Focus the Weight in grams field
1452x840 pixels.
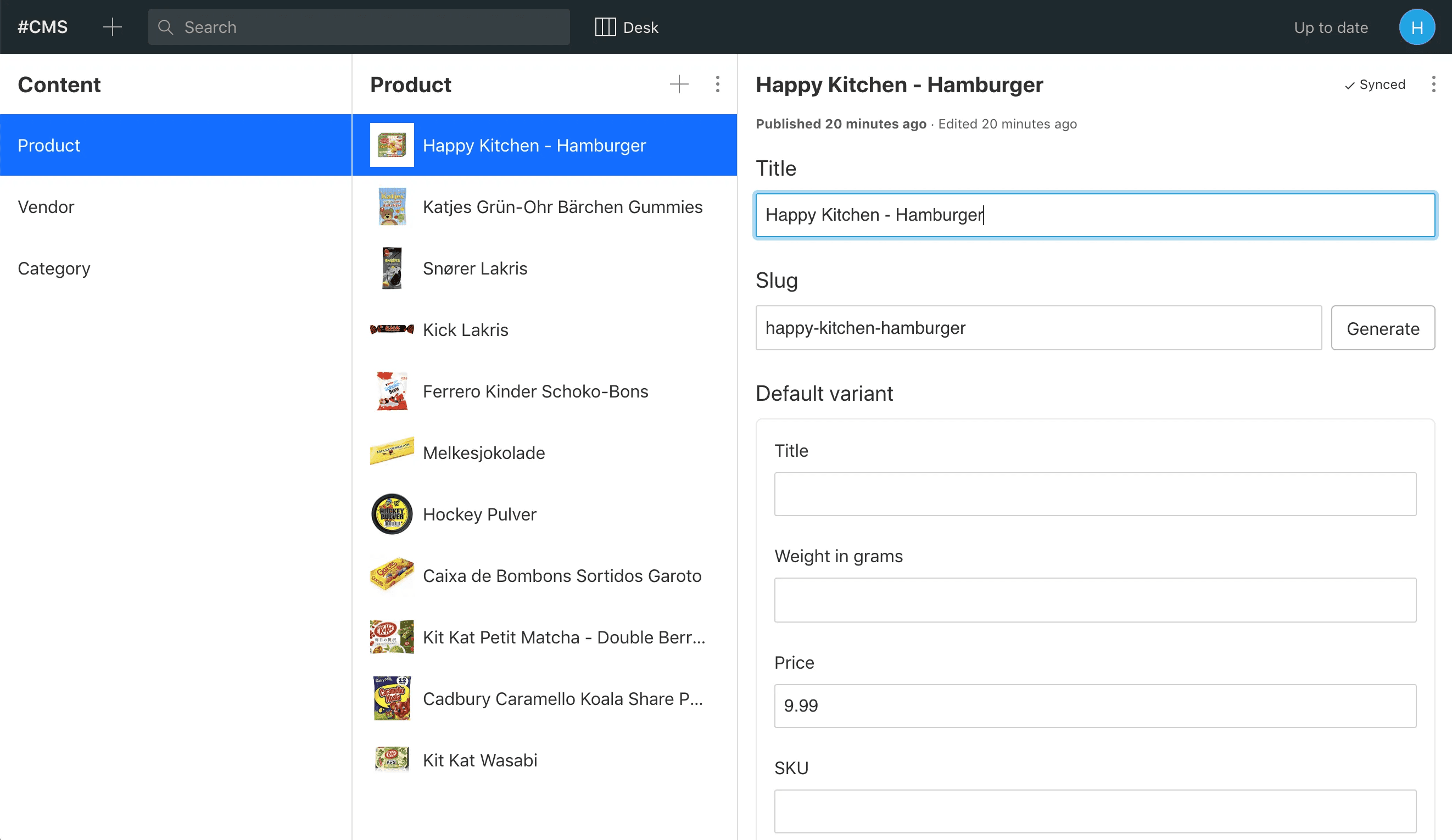point(1094,600)
